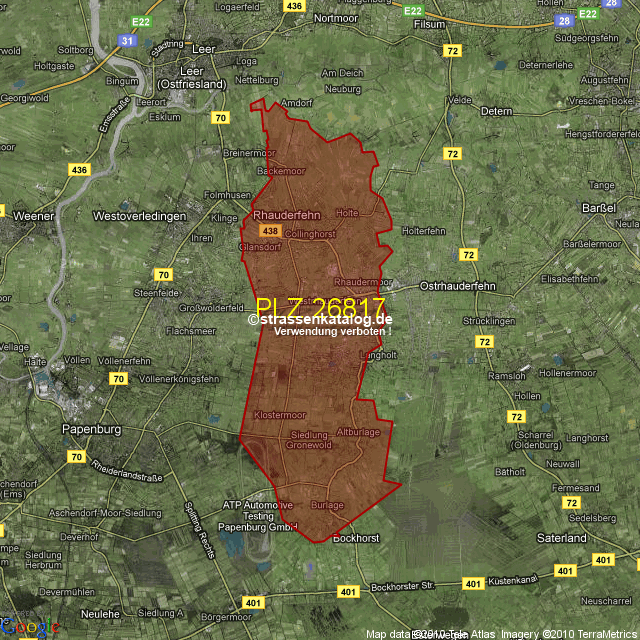Click the blue 28 highway shield
Image resolution: width=640 pixels, height=640 pixels.
(566, 21)
